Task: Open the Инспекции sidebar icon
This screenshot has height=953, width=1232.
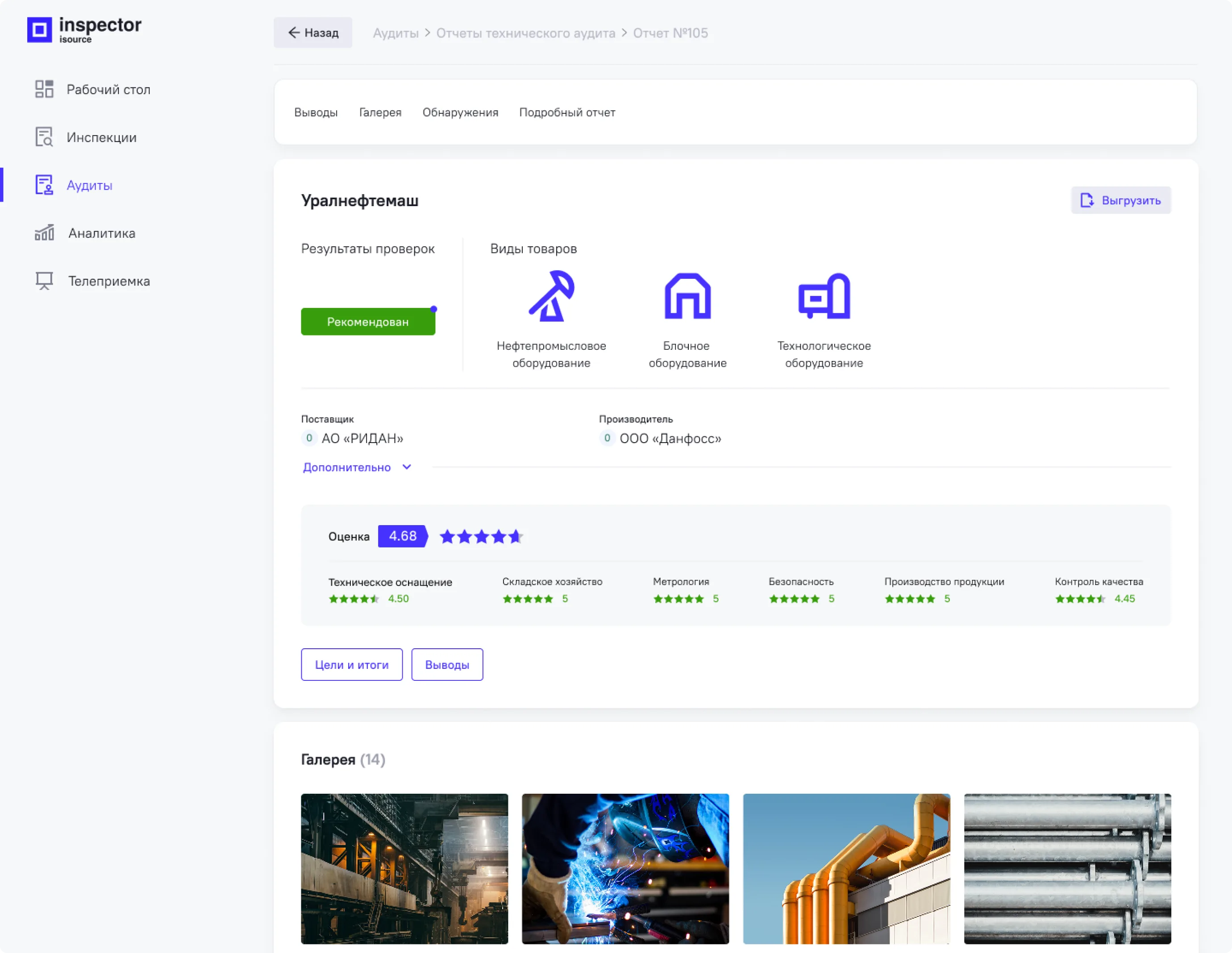Action: point(44,137)
